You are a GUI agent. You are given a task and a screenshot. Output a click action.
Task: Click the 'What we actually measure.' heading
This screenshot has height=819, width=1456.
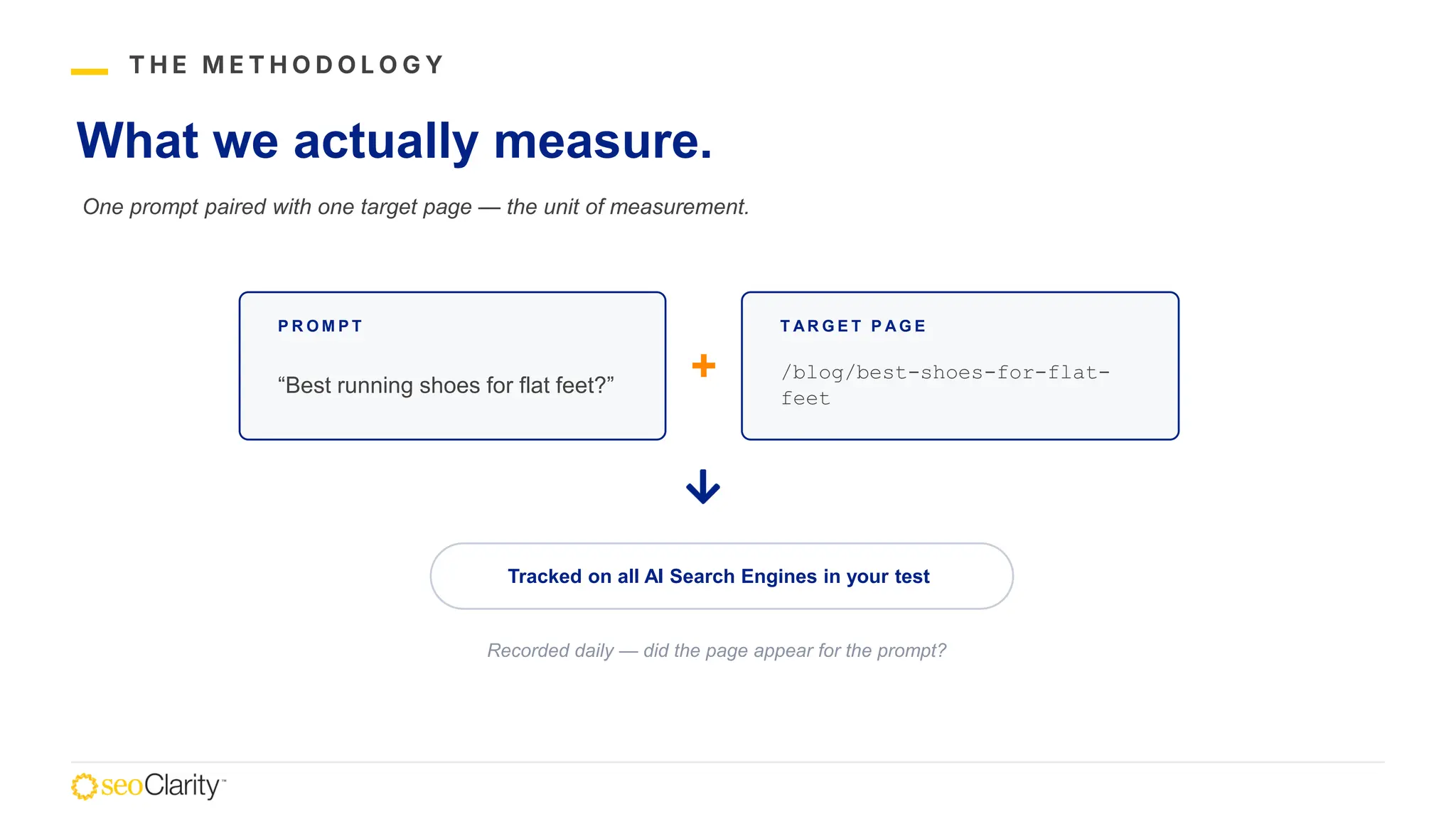[395, 141]
